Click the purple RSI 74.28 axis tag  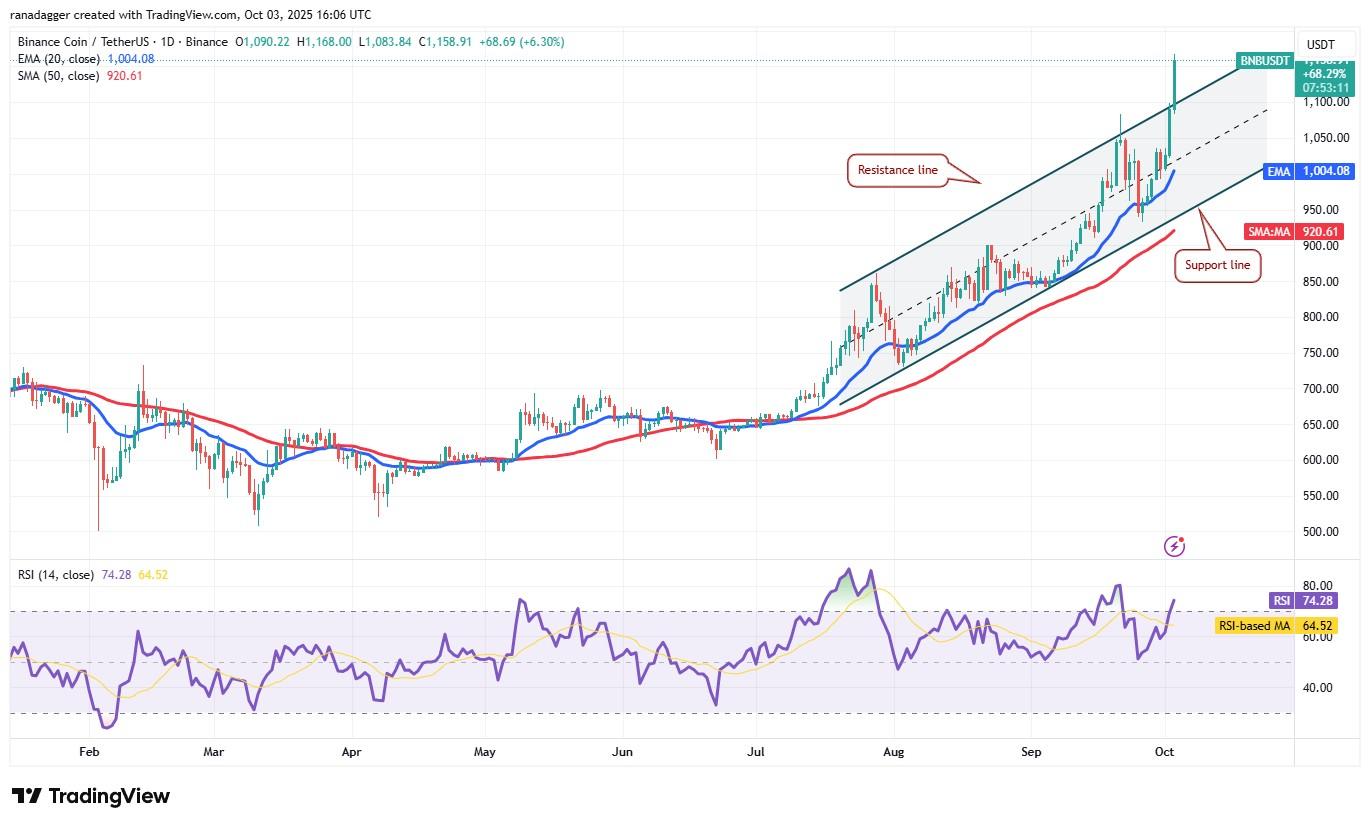pyautogui.click(x=1304, y=600)
